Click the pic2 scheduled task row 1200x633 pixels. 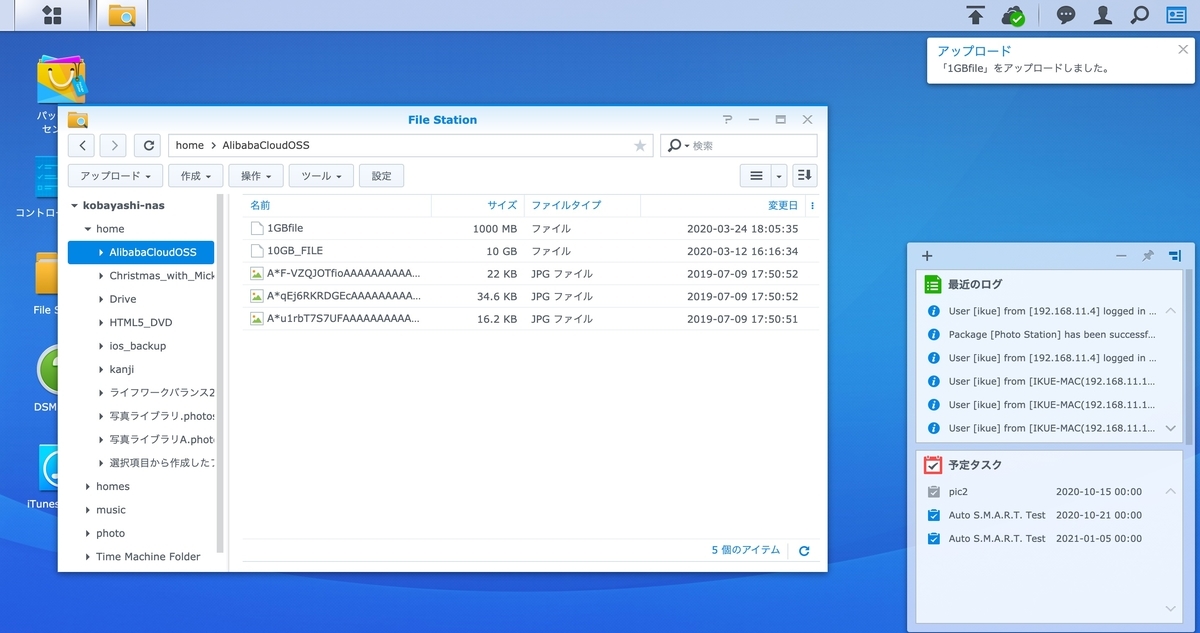[x=1042, y=492]
